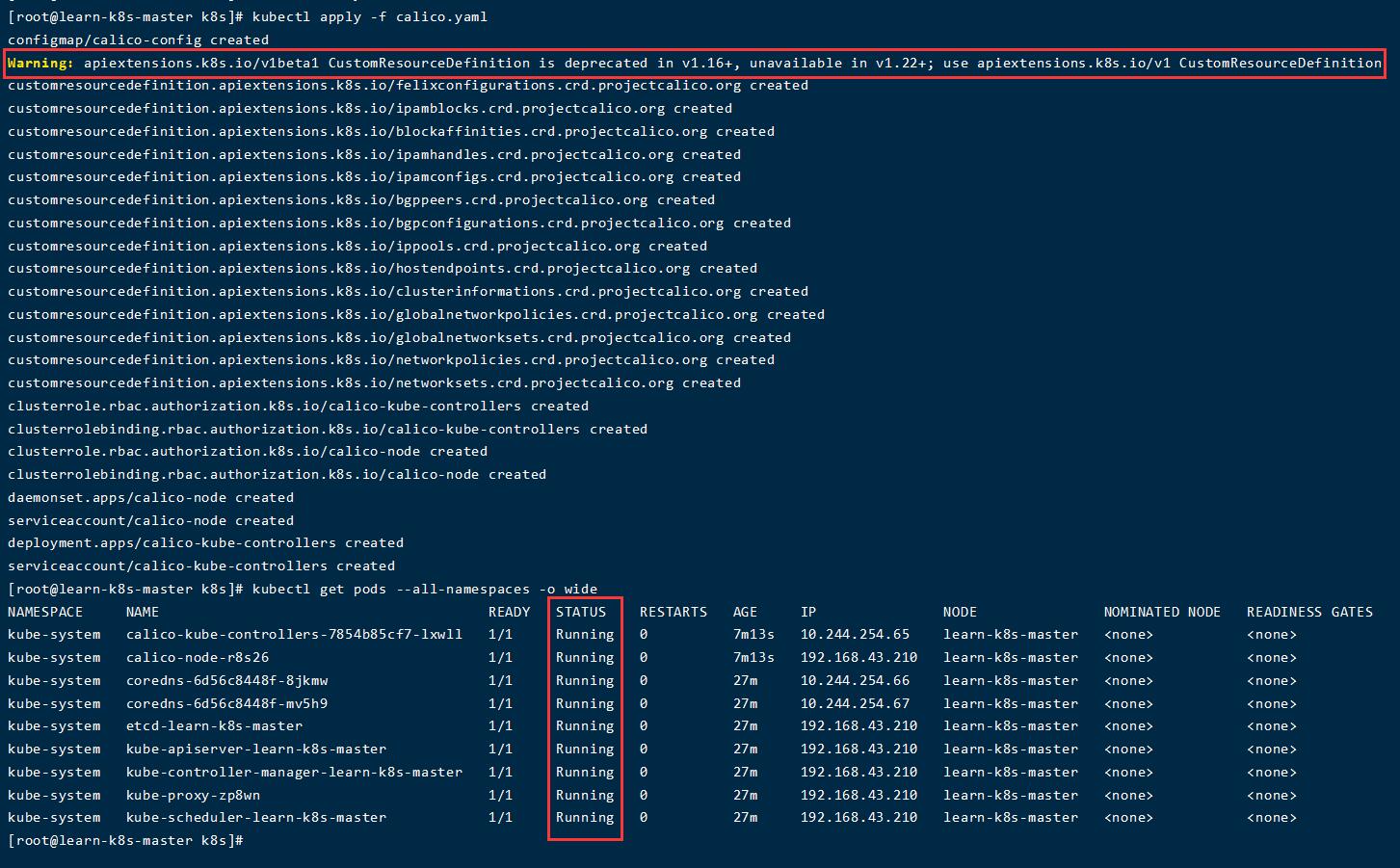Select pod name kube-proxy-zp8wn
The image size is (1400, 868).
tap(194, 796)
